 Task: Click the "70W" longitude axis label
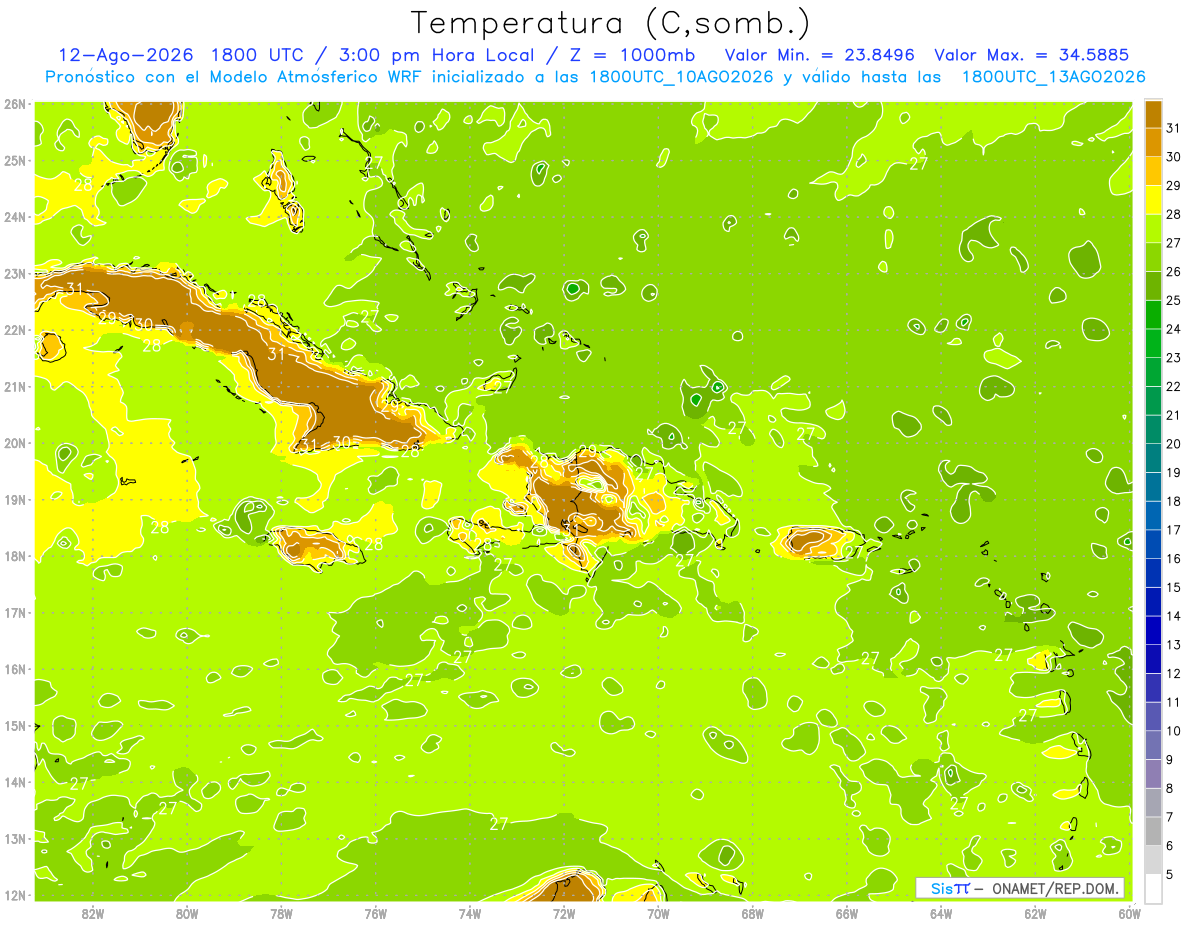click(x=658, y=913)
